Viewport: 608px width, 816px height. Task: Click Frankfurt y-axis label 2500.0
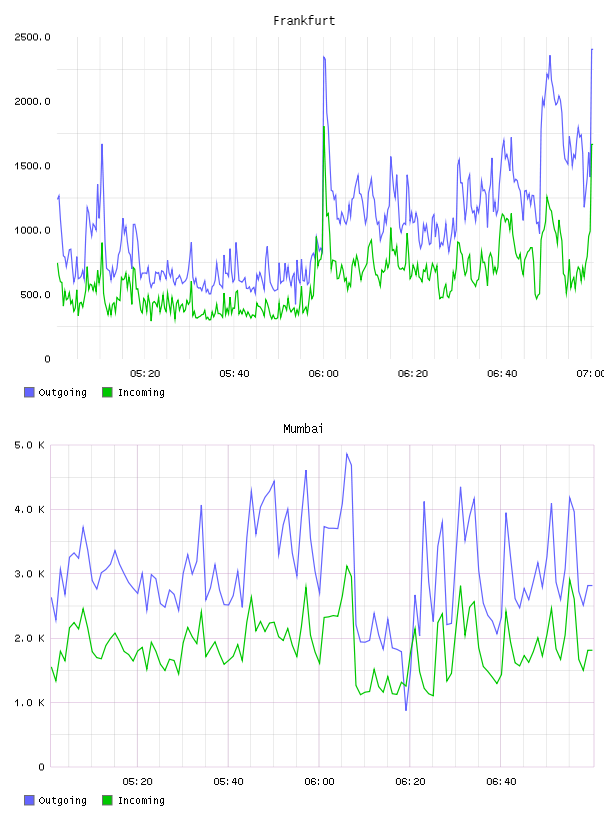(32, 37)
